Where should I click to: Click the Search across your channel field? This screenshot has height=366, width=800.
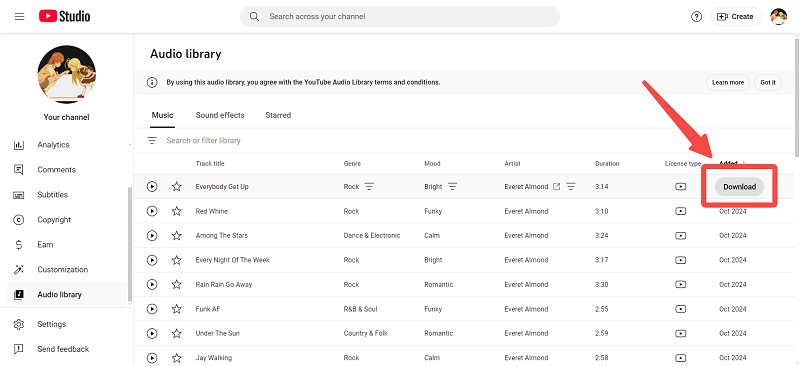coord(399,16)
